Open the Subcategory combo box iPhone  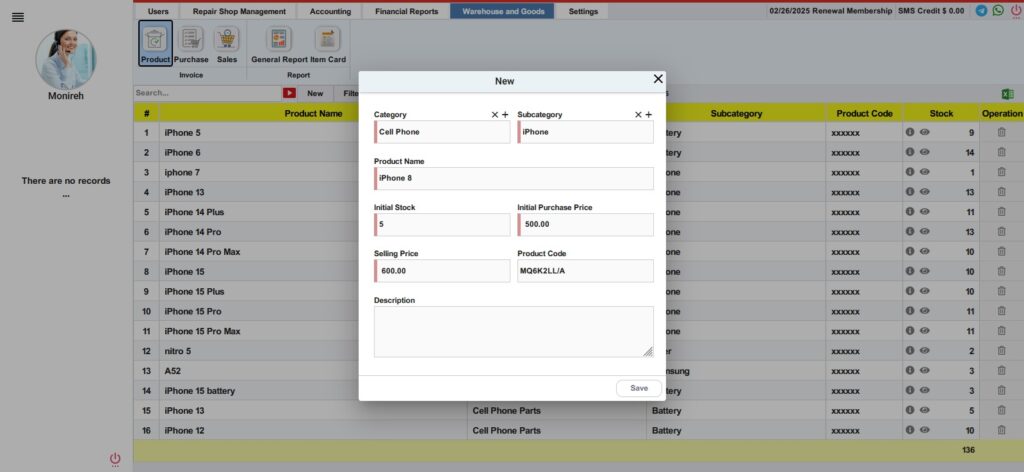tap(586, 132)
